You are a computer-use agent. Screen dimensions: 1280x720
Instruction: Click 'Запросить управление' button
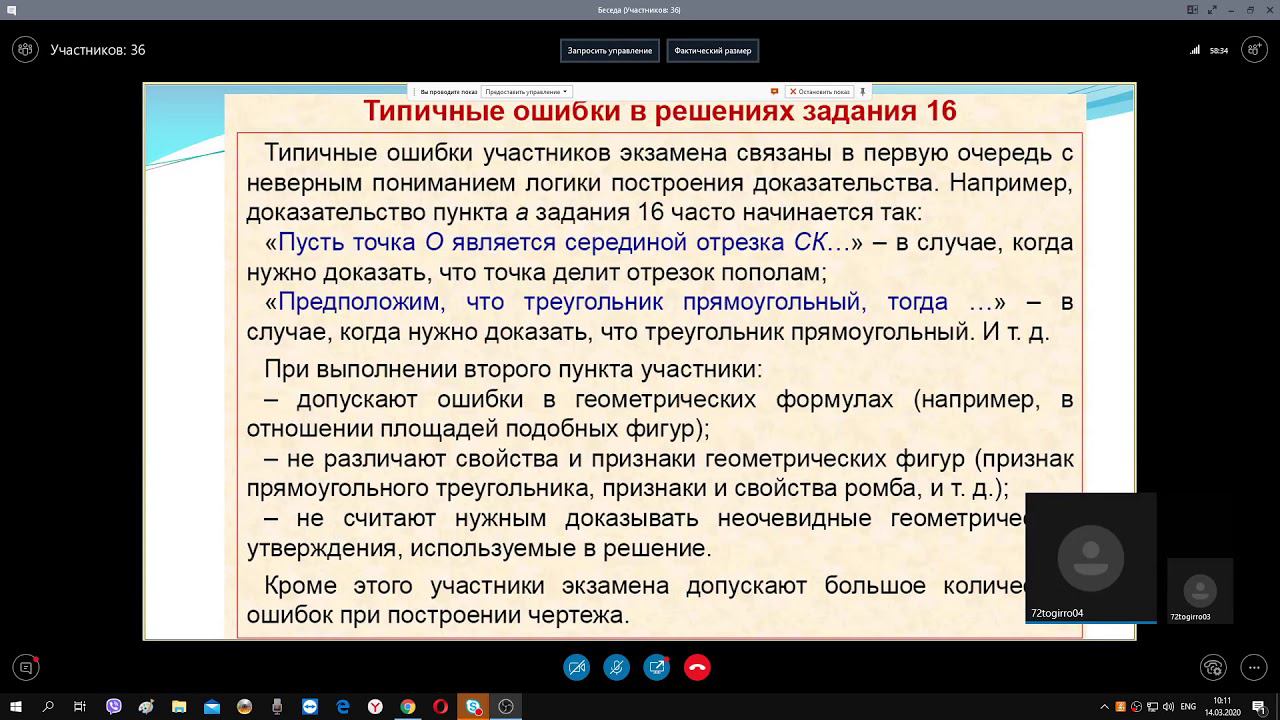point(610,50)
